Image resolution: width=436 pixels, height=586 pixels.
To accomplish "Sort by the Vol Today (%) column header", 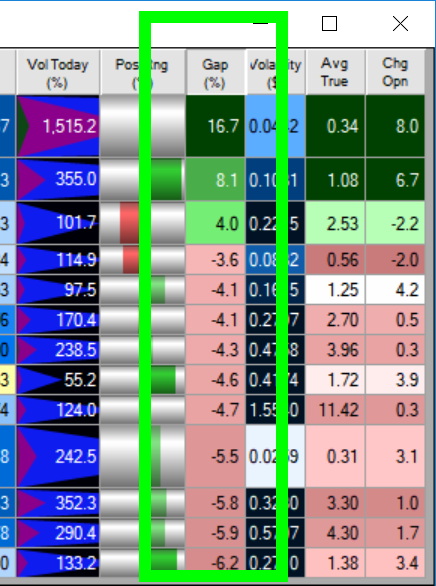I will point(58,73).
